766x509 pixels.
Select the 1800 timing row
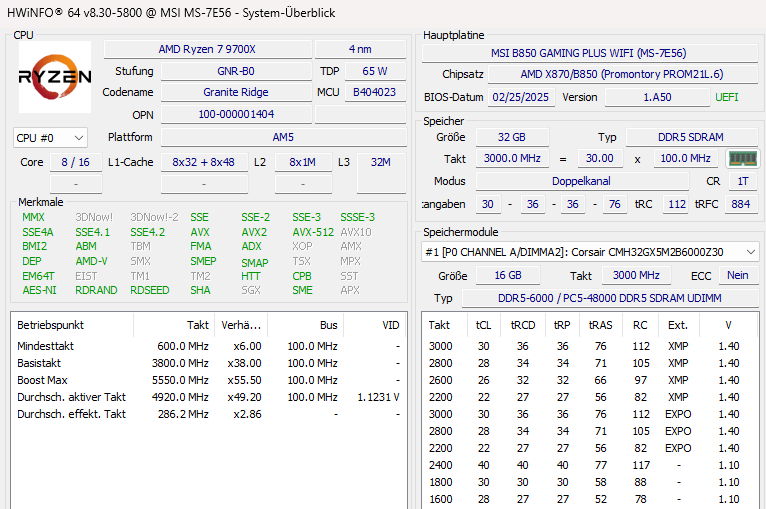(x=591, y=483)
